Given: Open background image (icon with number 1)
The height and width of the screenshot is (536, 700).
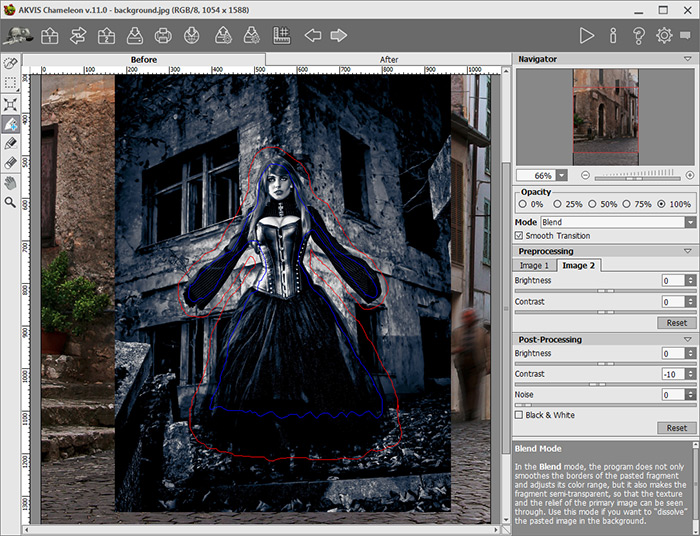Looking at the screenshot, I should [50, 36].
